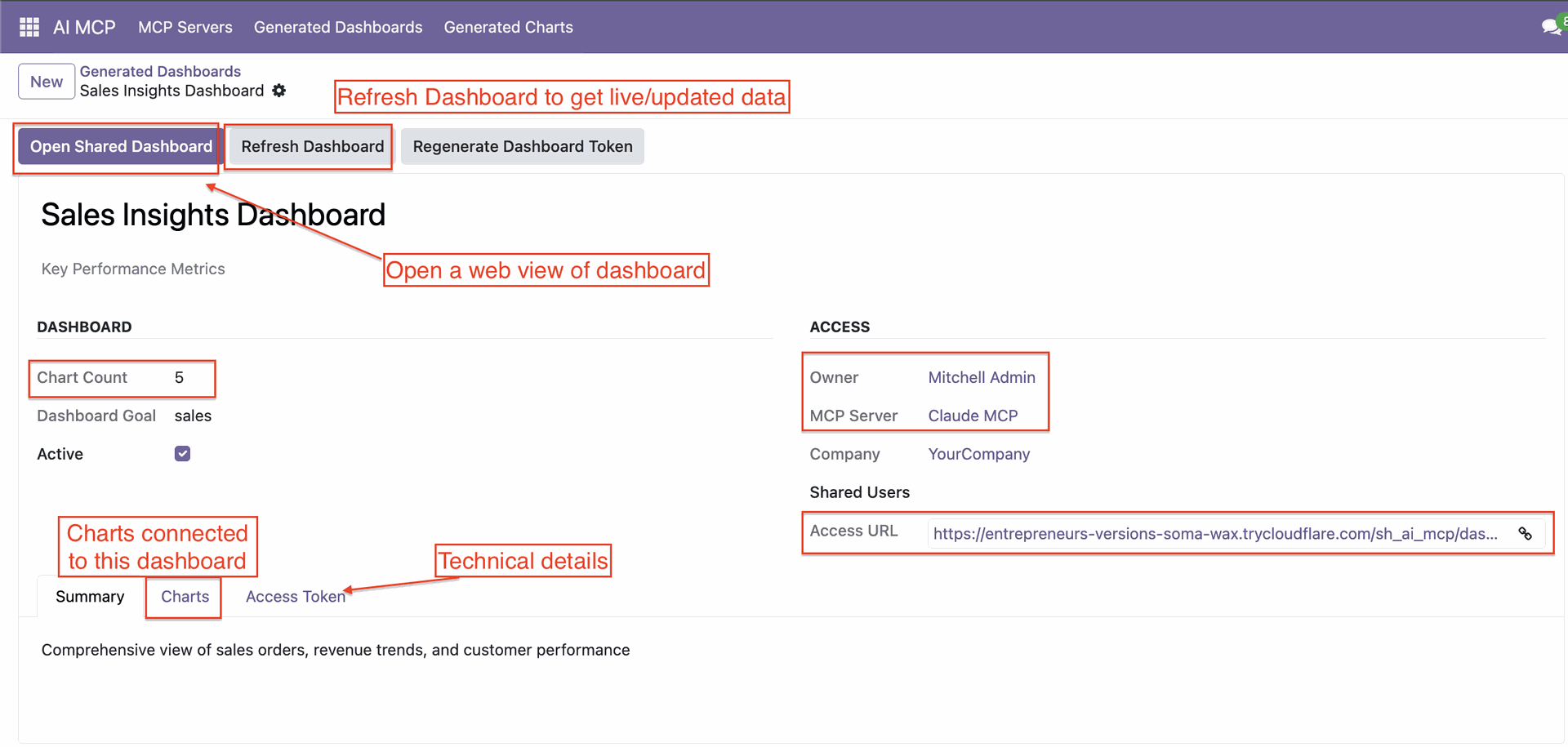Image resolution: width=1568 pixels, height=747 pixels.
Task: Copy the Access URL link icon
Action: [1525, 534]
